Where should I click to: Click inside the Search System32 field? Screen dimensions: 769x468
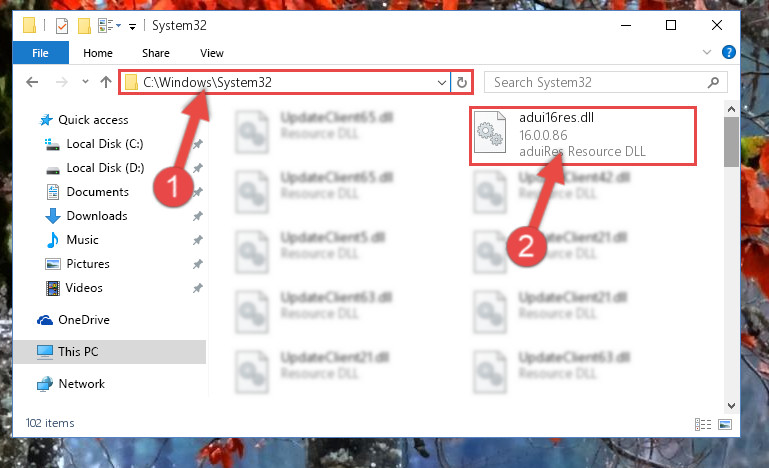[596, 82]
